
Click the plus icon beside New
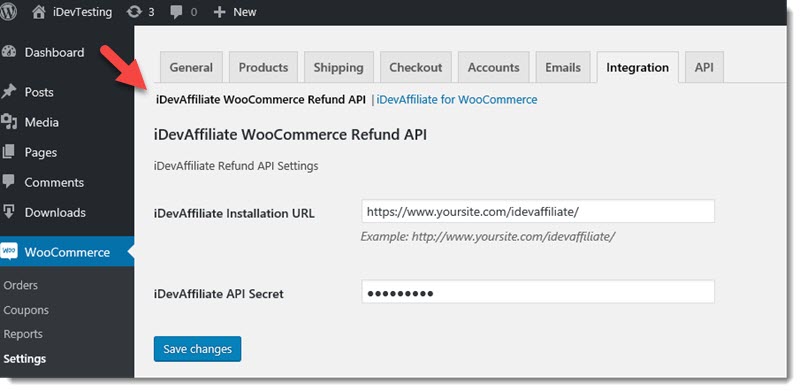219,12
